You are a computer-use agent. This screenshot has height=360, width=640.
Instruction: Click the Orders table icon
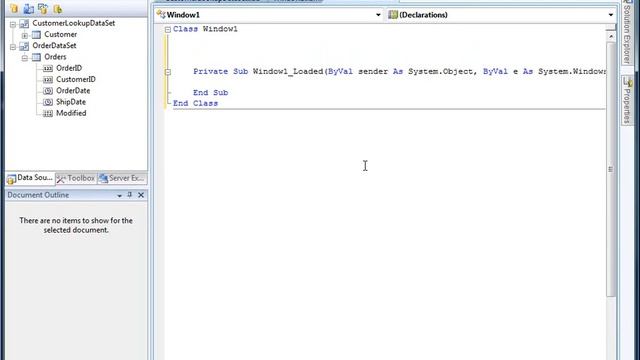click(36, 57)
